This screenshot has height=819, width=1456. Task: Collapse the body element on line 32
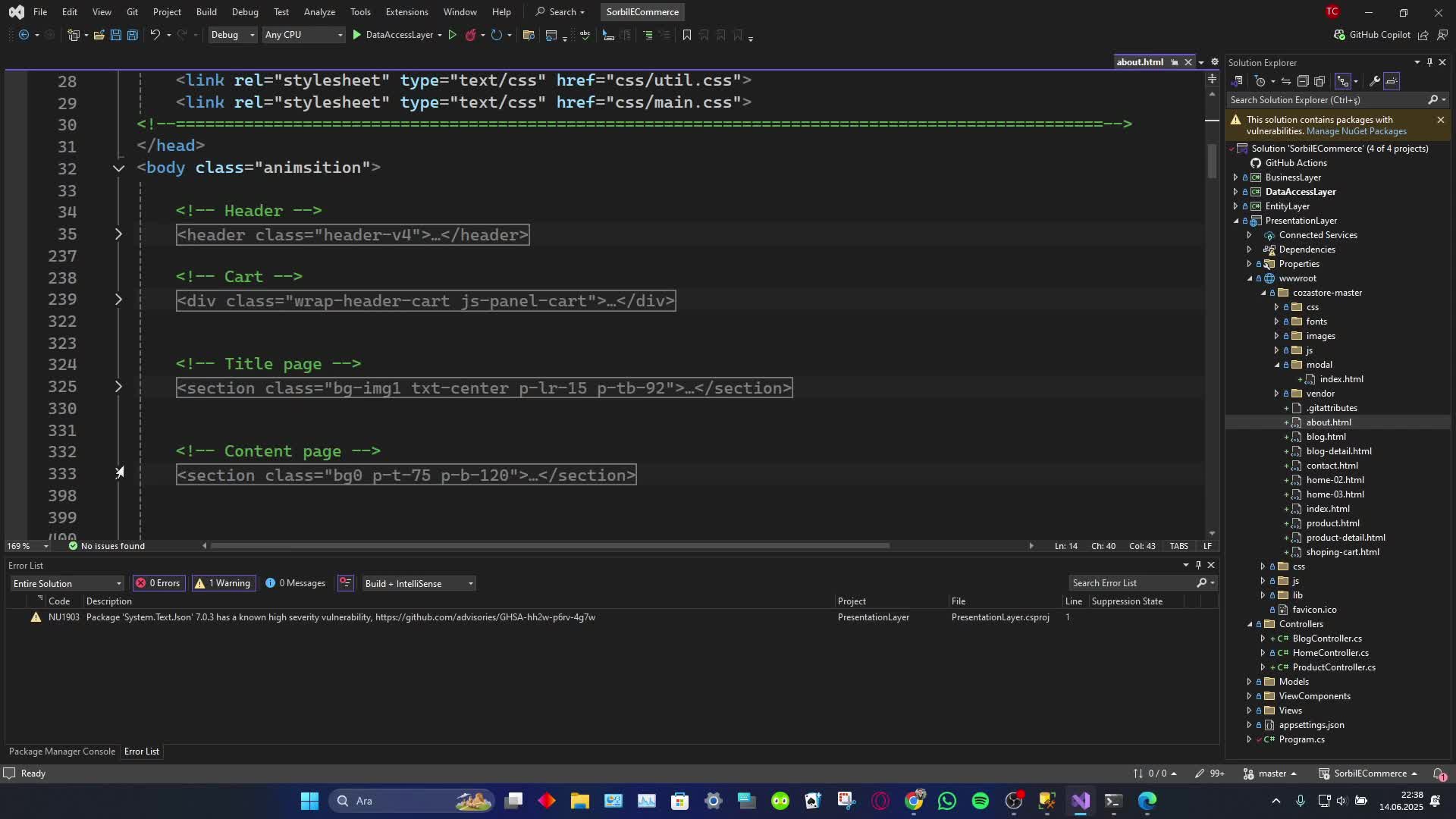pos(118,168)
